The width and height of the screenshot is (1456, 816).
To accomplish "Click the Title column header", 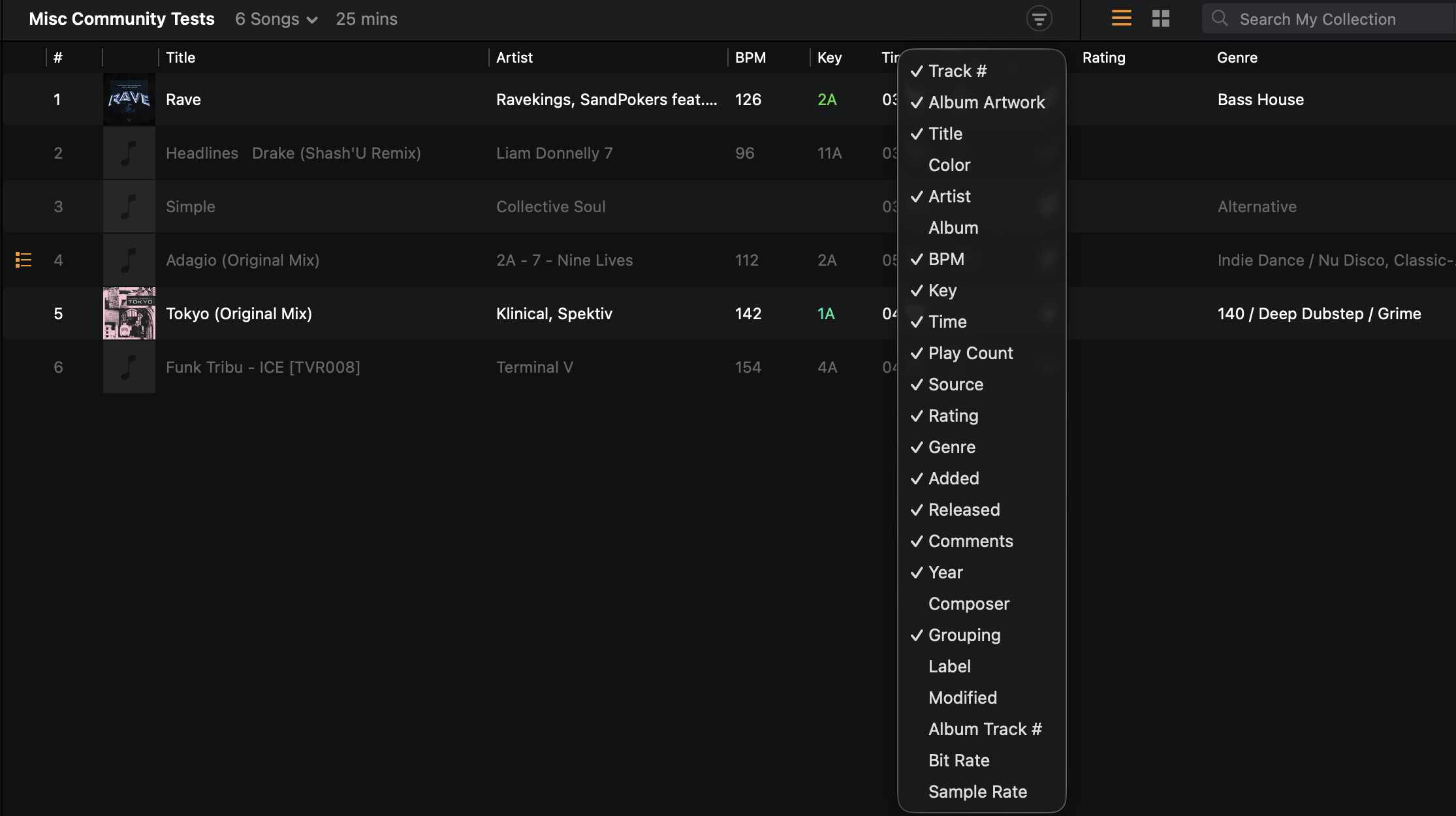I will click(181, 57).
